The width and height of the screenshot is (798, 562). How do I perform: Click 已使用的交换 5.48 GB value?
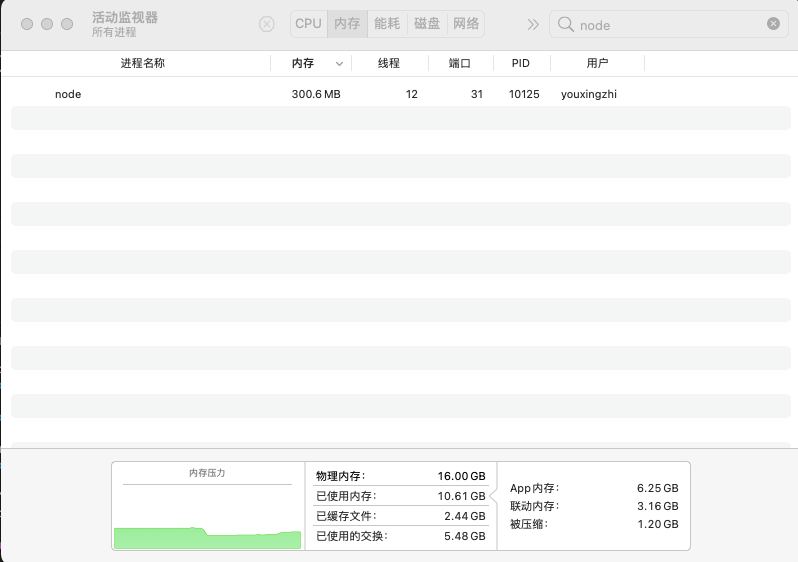click(x=465, y=536)
